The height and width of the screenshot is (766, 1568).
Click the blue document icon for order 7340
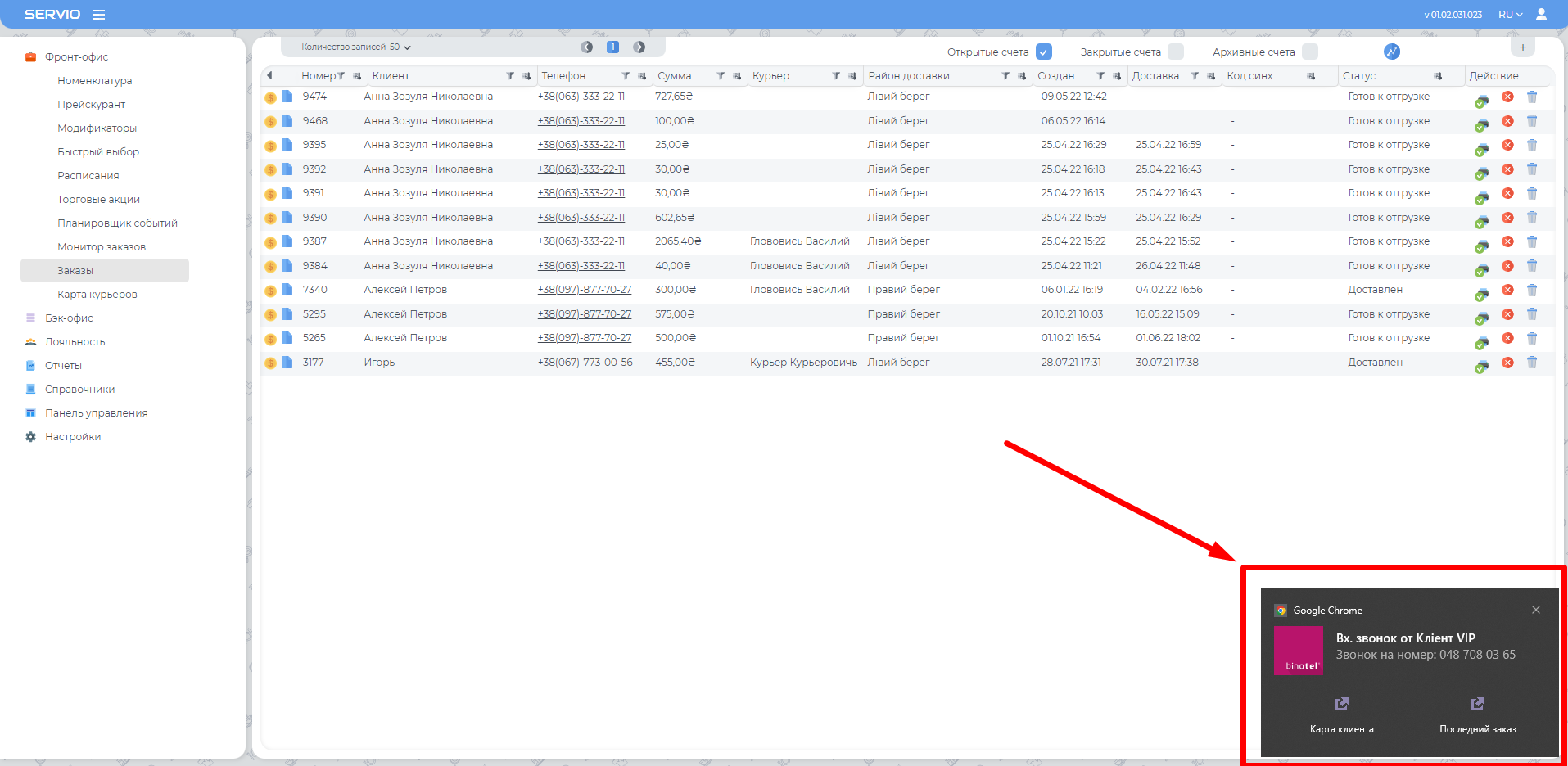287,290
